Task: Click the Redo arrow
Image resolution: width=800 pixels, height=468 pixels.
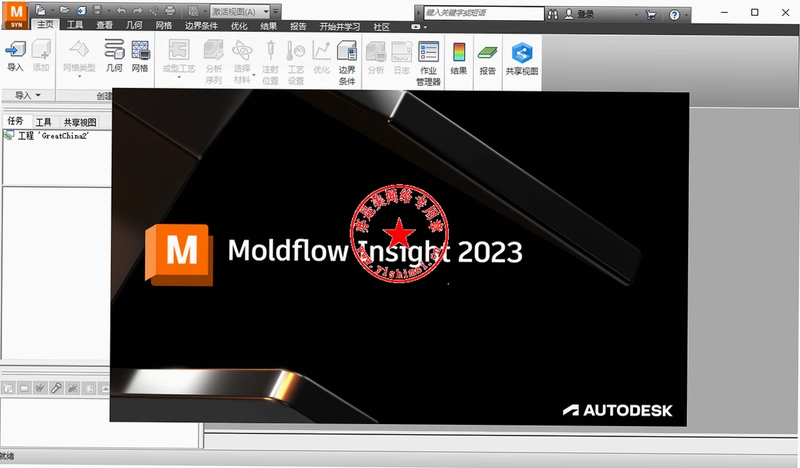Action: click(x=138, y=10)
